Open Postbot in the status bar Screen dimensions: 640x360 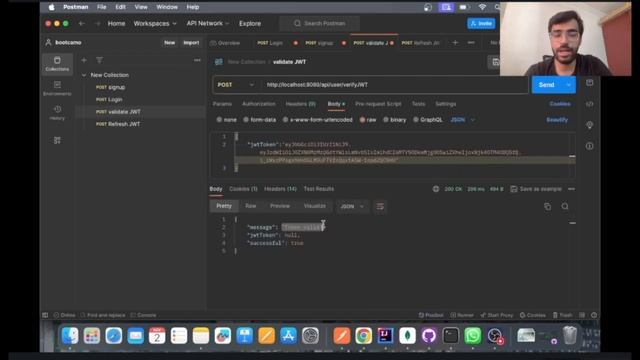[x=431, y=315]
